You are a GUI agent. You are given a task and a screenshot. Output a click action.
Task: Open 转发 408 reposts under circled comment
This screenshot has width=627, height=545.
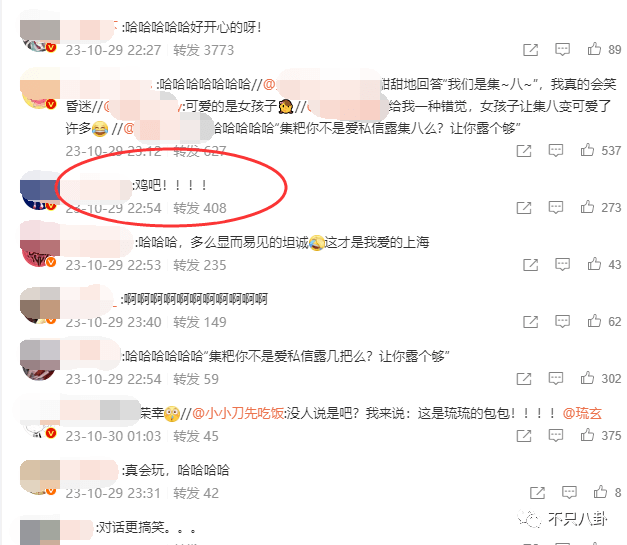coord(200,208)
